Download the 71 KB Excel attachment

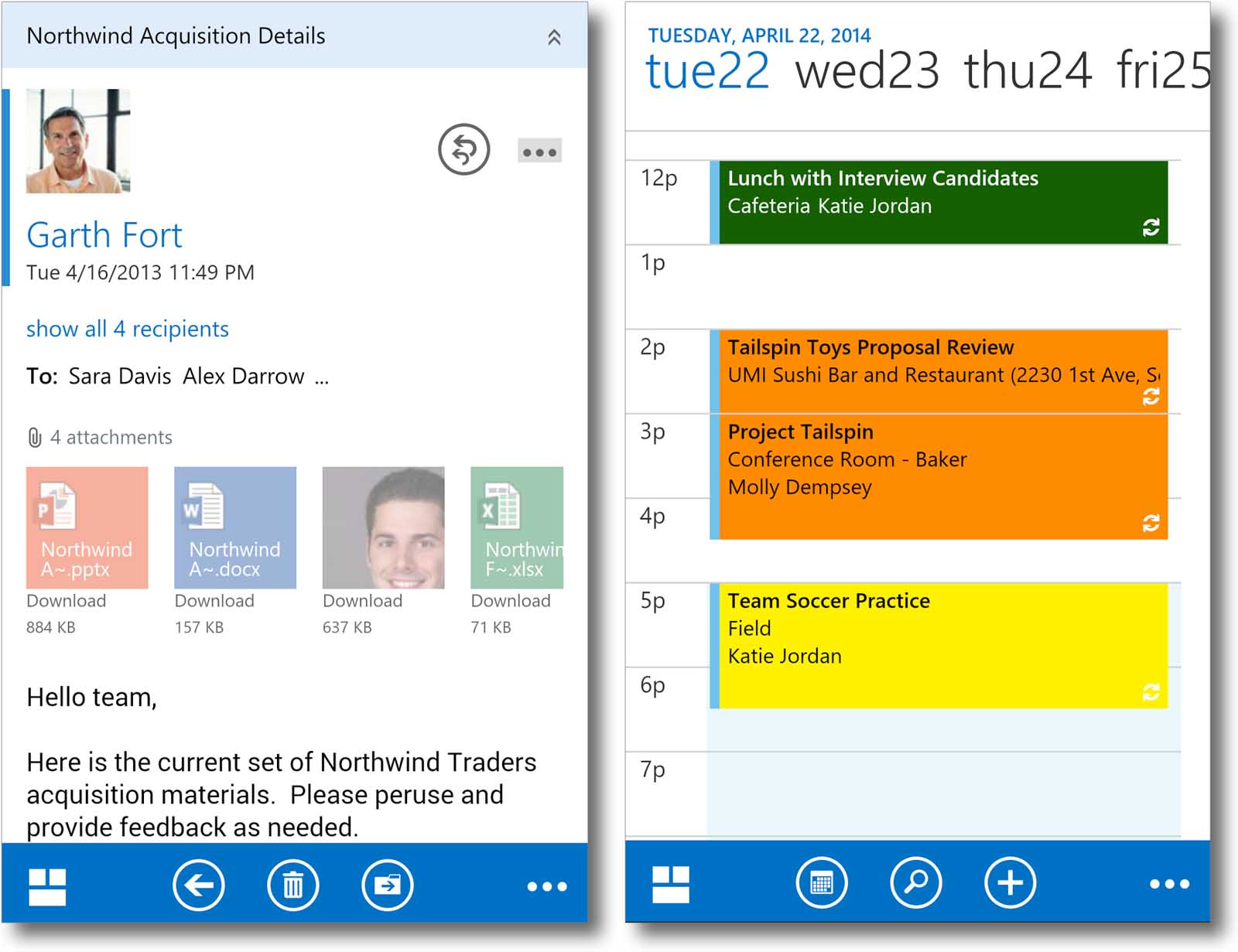pos(511,601)
